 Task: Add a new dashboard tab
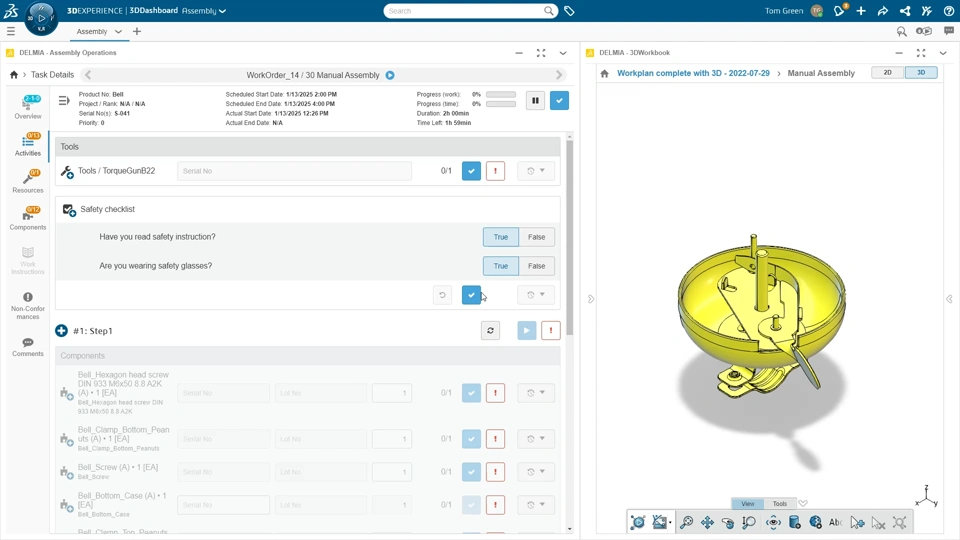tap(137, 31)
